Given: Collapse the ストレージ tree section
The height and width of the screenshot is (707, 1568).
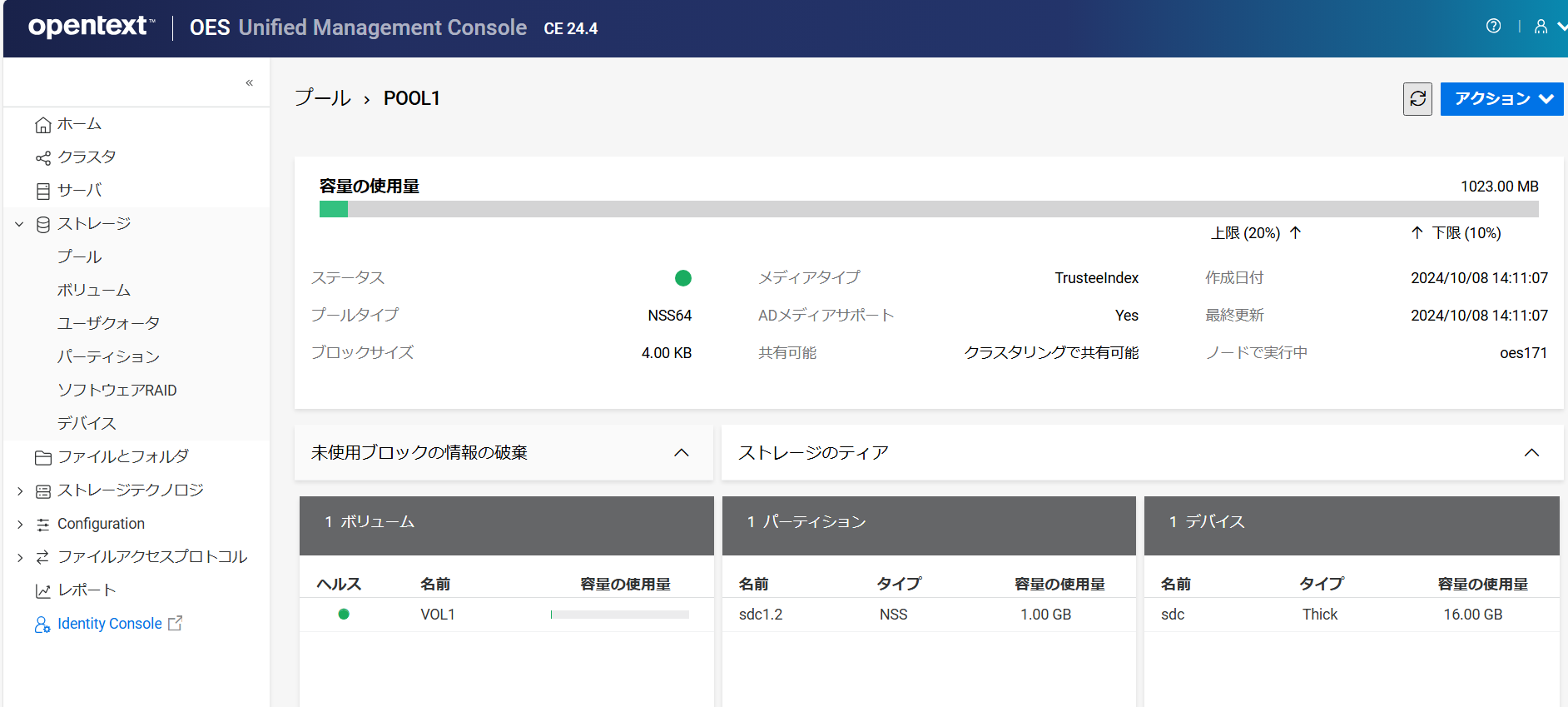Looking at the screenshot, I should coord(19,224).
